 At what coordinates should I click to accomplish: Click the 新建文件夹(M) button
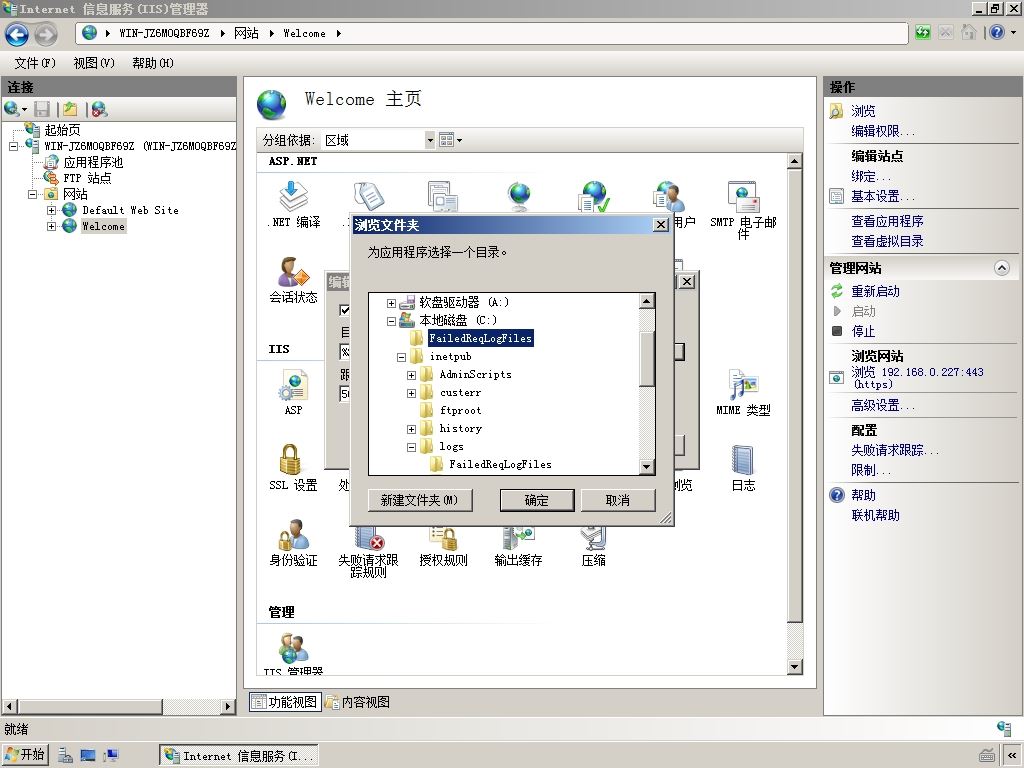420,500
